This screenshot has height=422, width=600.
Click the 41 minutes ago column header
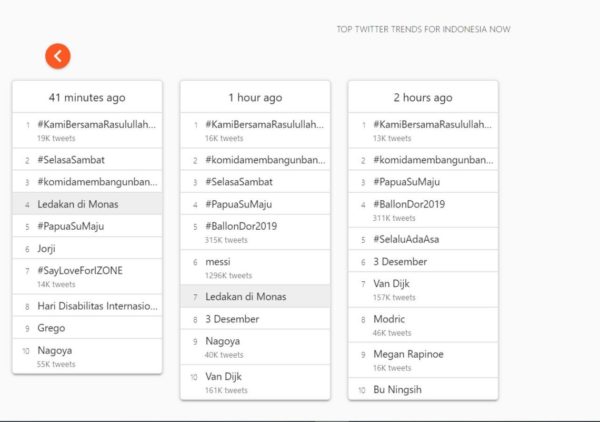(87, 97)
